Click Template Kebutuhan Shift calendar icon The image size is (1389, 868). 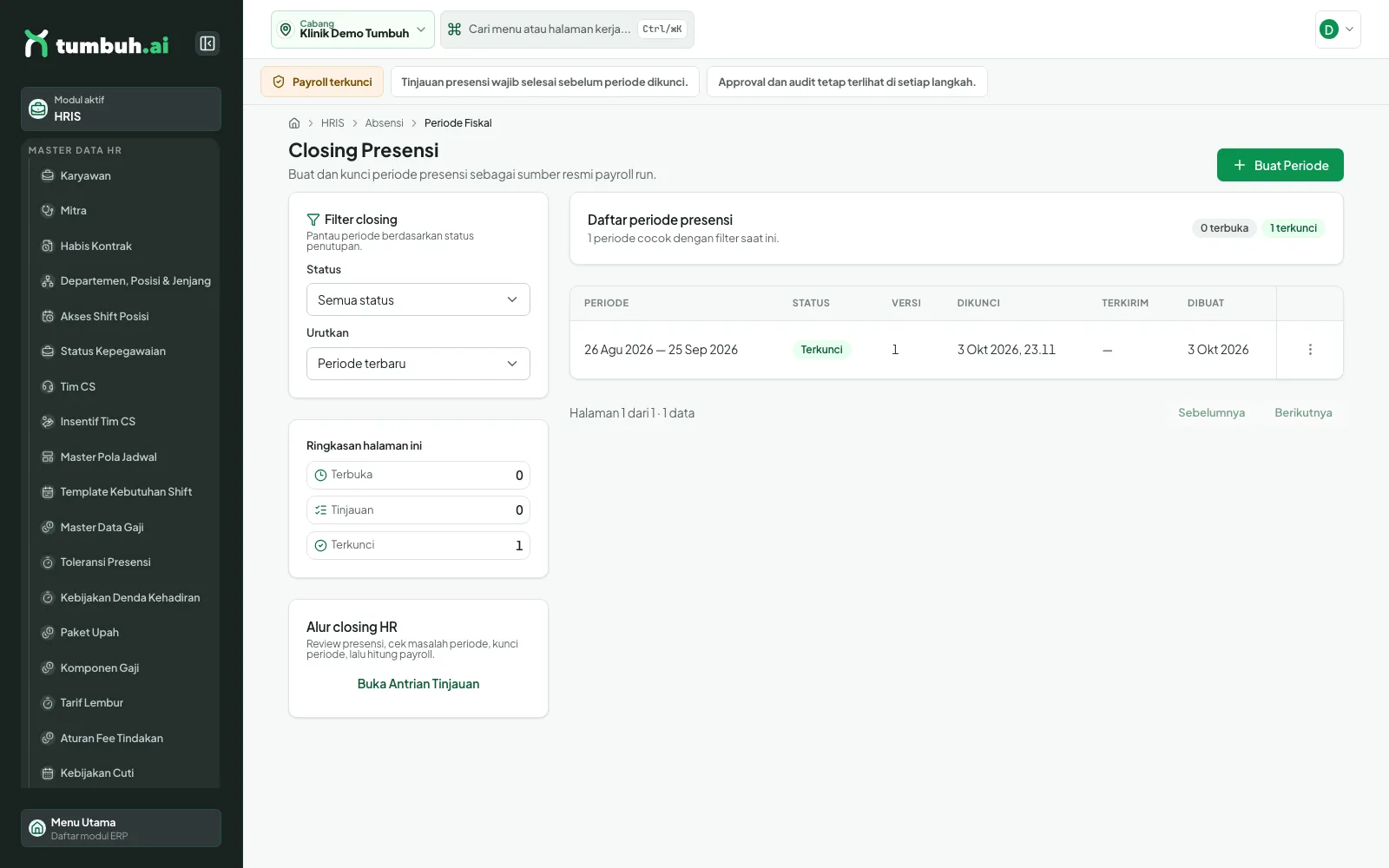(48, 492)
